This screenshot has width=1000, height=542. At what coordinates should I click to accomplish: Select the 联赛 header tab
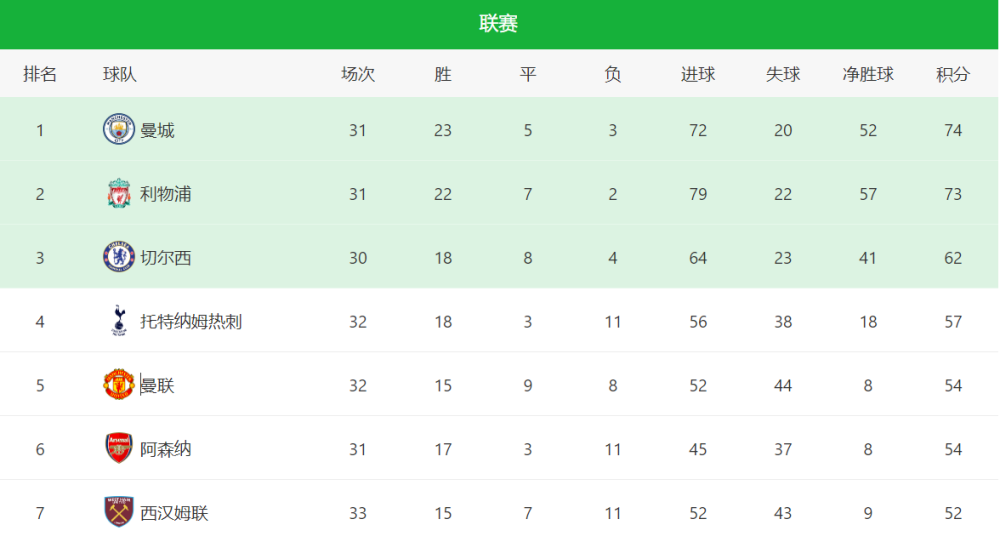(x=499, y=24)
